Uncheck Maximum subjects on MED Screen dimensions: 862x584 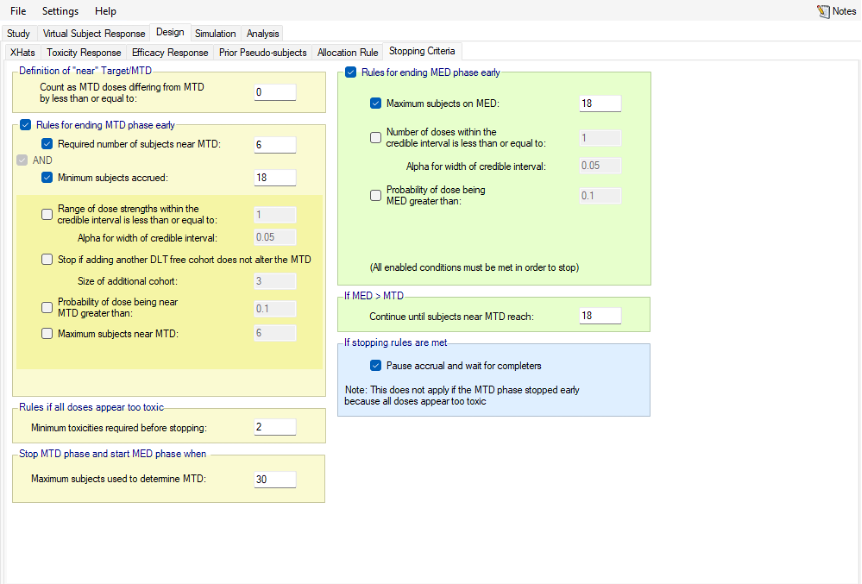click(x=376, y=104)
